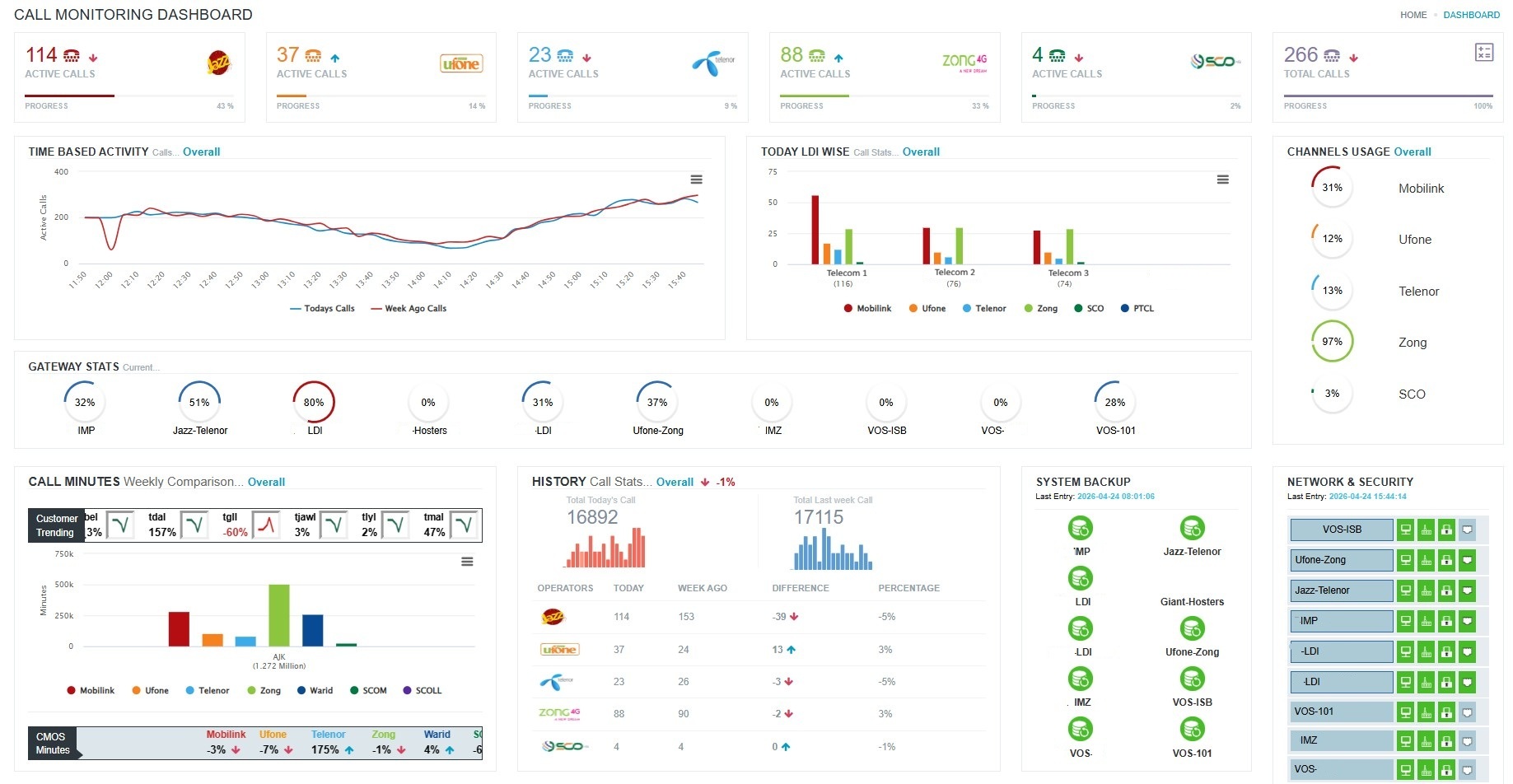Toggle Warid series in Call Minutes legend

(x=315, y=691)
